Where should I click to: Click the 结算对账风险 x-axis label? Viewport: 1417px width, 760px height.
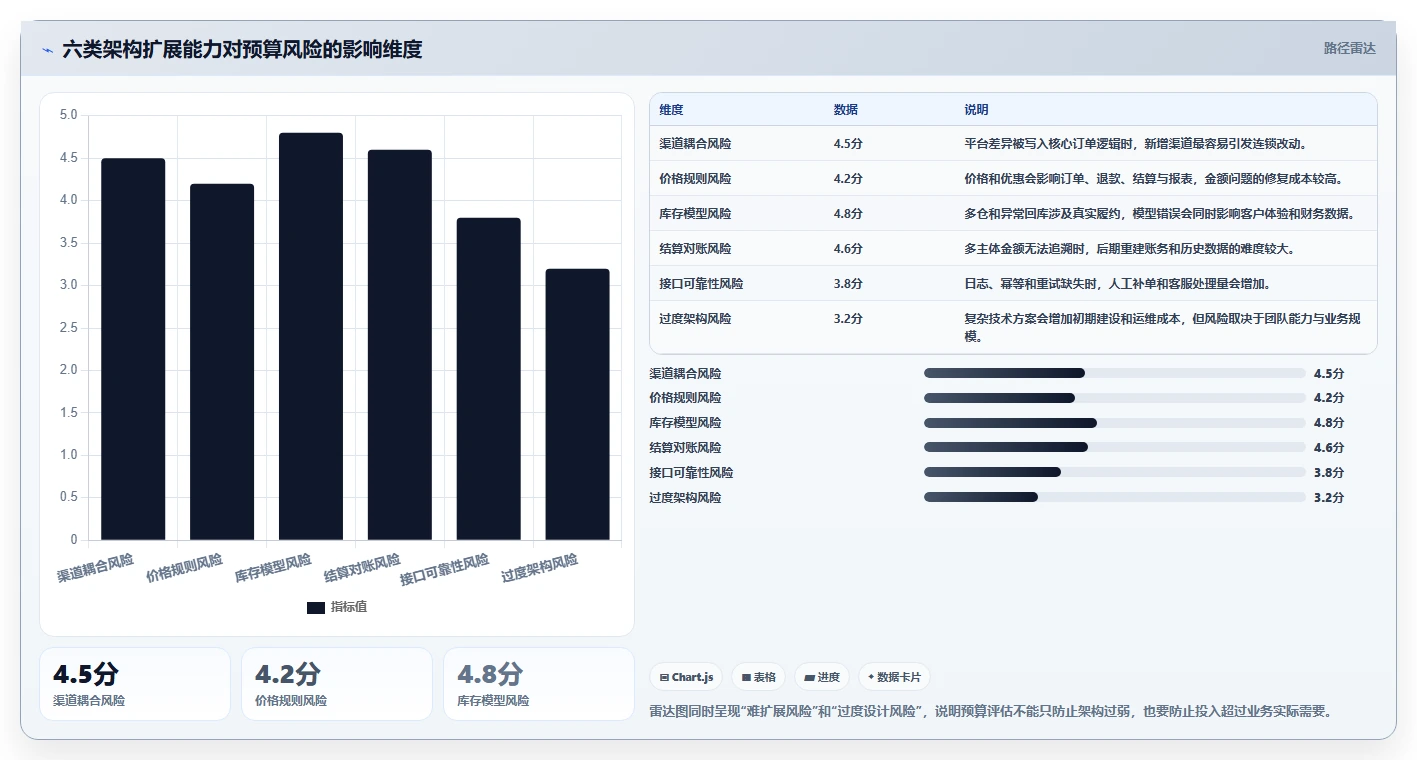[x=362, y=568]
